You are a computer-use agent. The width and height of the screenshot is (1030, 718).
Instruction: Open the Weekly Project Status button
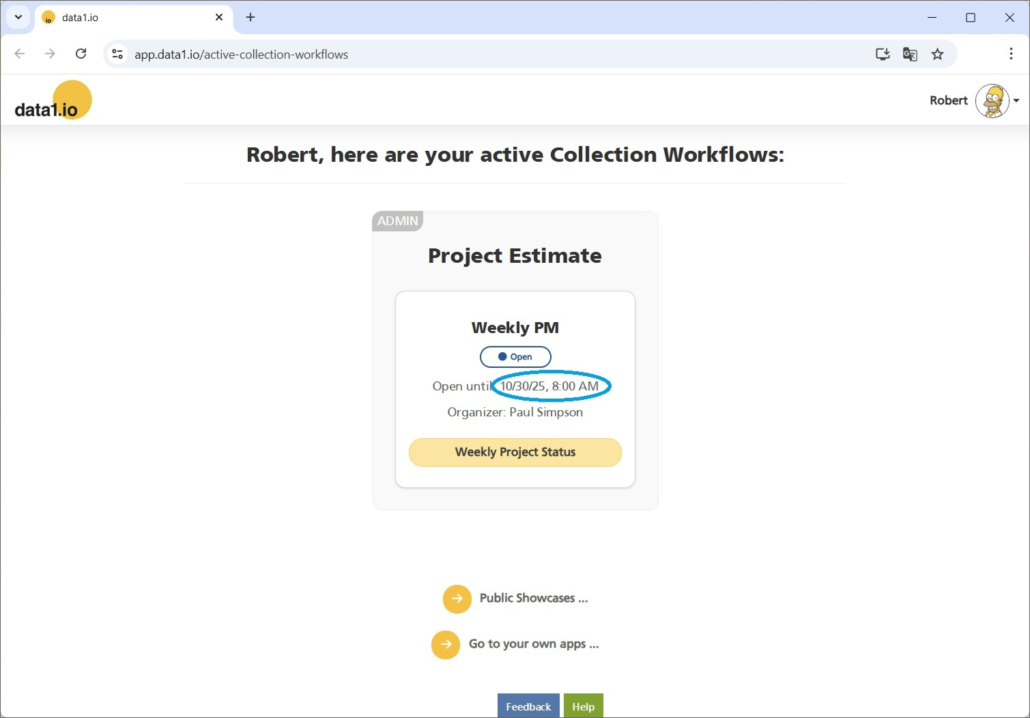[x=515, y=452]
